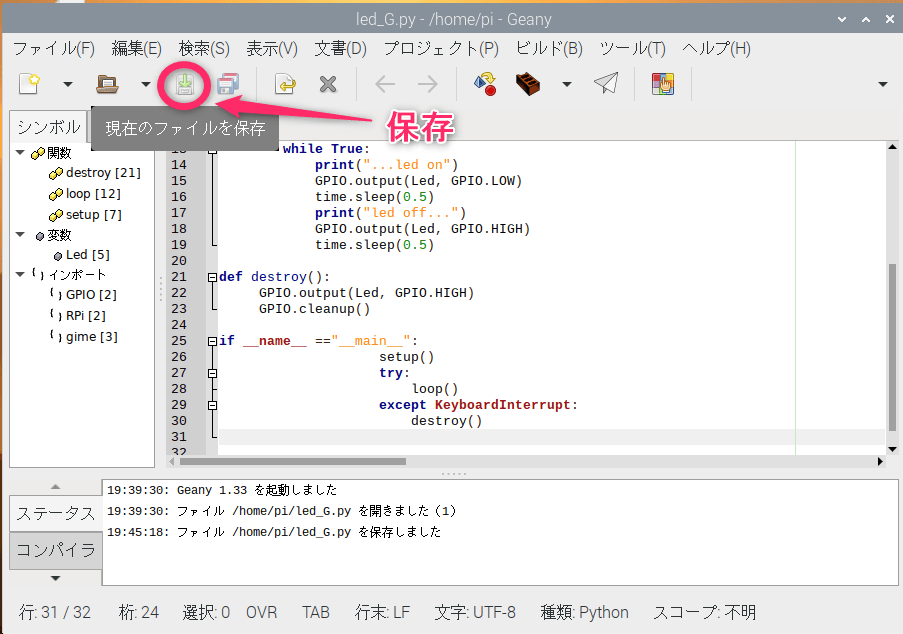Jump to destroy [21] symbol

click(103, 173)
